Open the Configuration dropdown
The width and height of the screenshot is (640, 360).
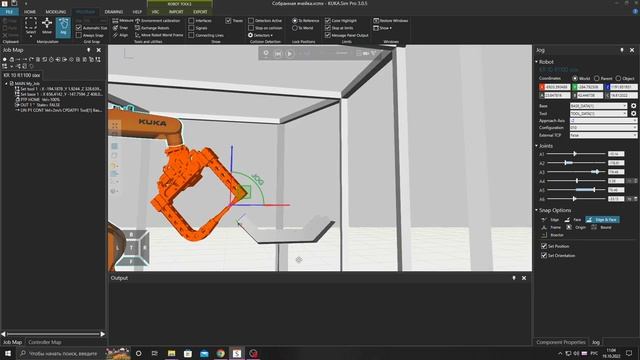pyautogui.click(x=603, y=128)
